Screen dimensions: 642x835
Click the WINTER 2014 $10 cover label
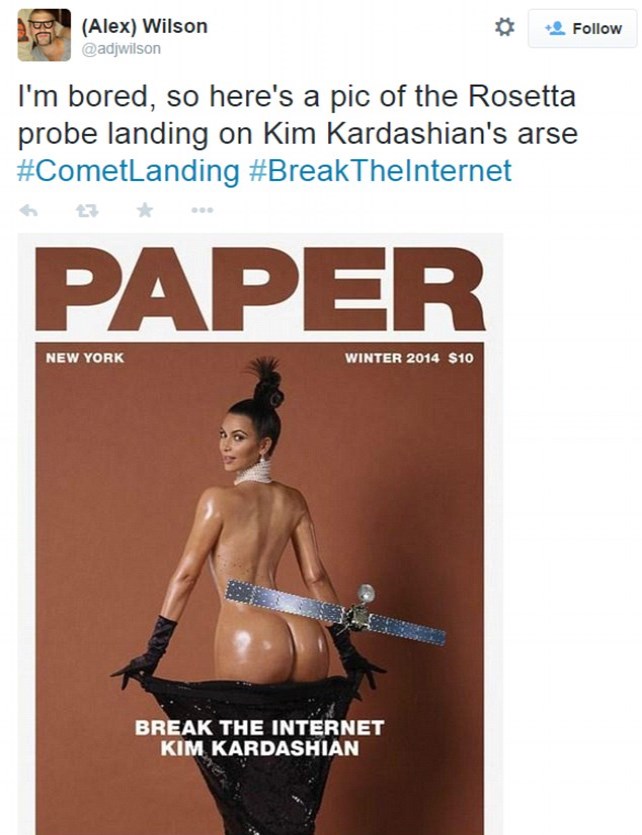coord(409,358)
